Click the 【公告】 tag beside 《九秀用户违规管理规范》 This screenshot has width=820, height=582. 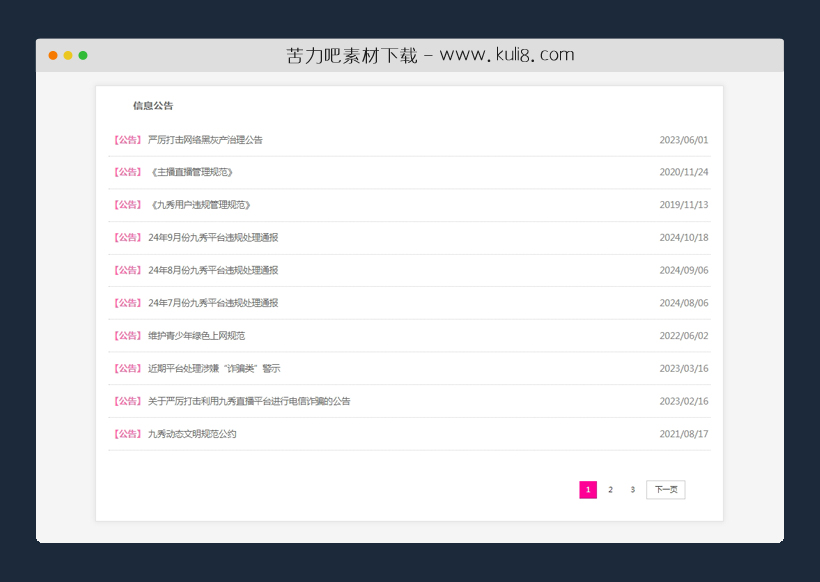point(127,204)
